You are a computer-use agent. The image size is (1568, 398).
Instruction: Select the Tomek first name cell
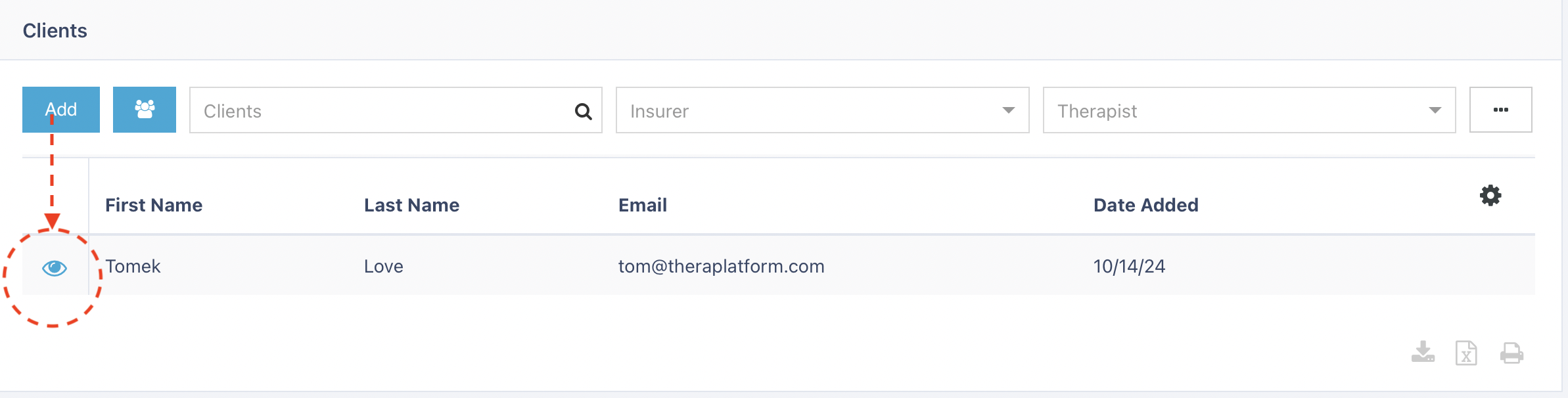tap(133, 266)
